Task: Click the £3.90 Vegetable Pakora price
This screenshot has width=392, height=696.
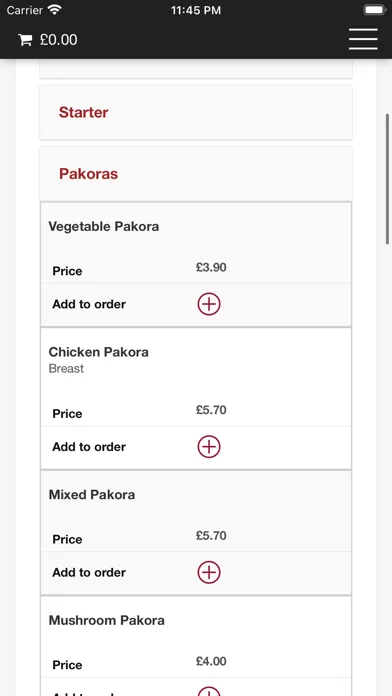Action: pos(211,267)
